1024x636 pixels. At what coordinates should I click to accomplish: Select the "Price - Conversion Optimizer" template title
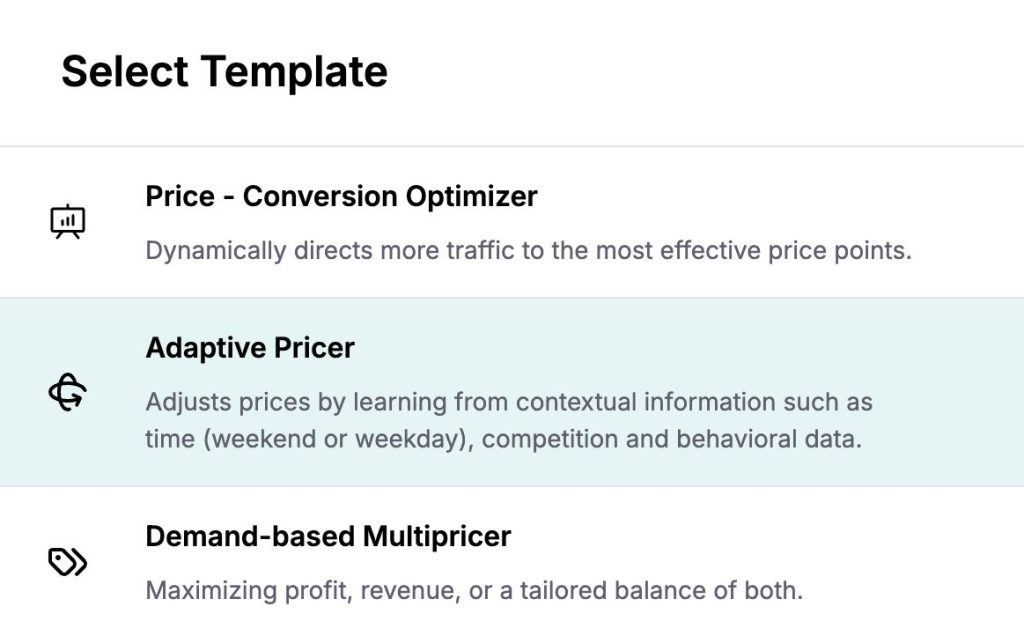[341, 196]
